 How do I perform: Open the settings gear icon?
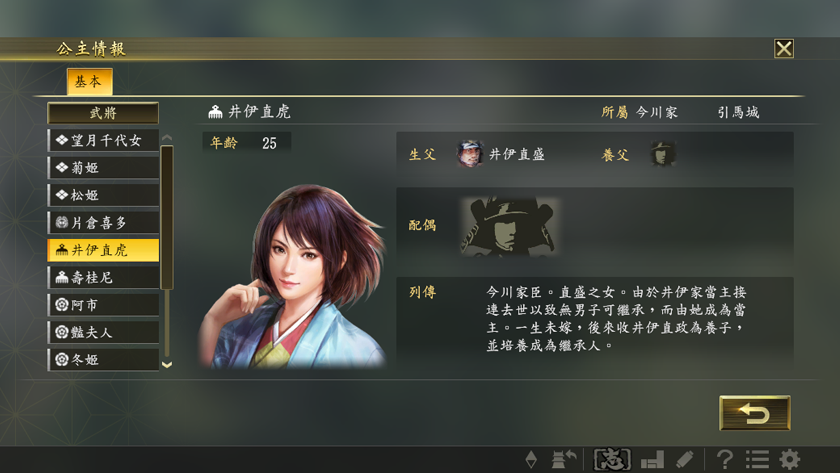[790, 460]
